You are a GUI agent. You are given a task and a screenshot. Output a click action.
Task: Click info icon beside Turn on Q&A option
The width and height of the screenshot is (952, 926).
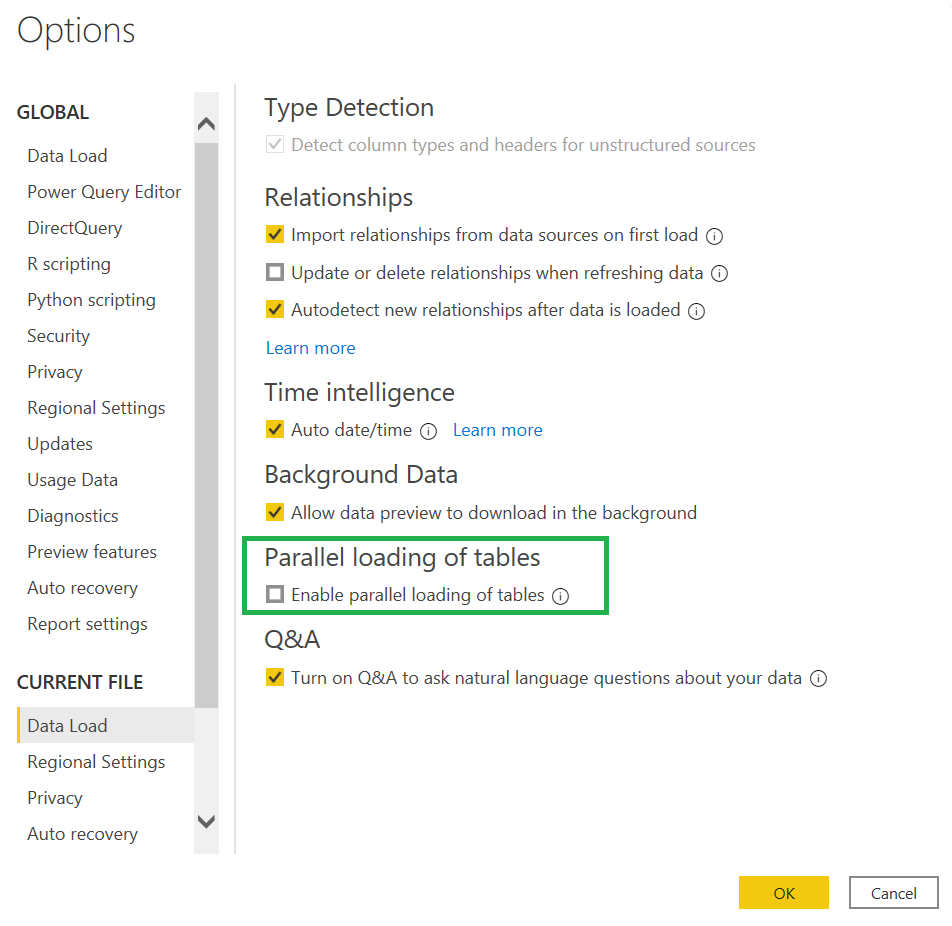[x=818, y=679]
